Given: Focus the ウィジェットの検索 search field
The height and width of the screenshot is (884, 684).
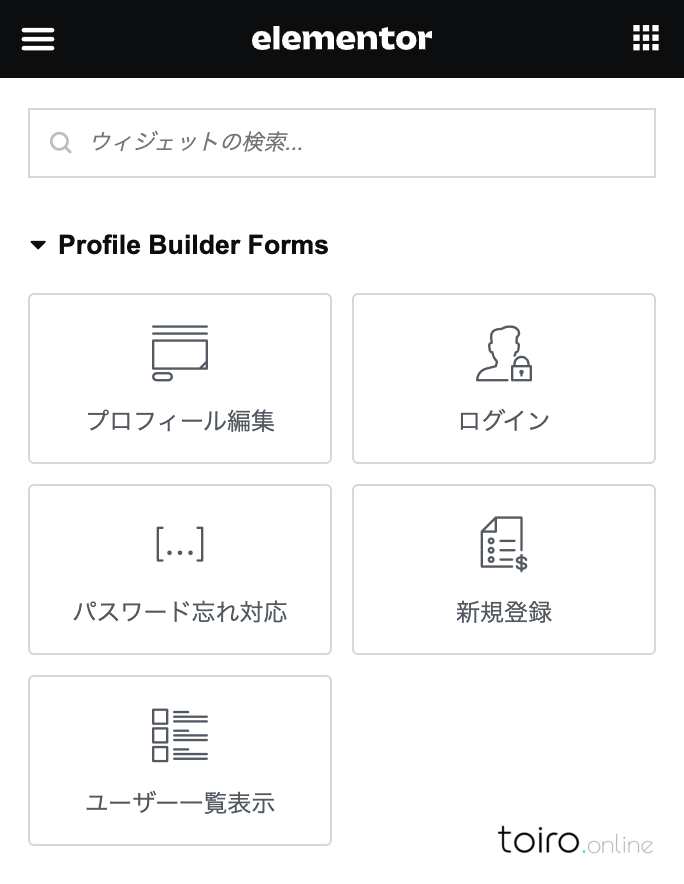Looking at the screenshot, I should coord(342,143).
